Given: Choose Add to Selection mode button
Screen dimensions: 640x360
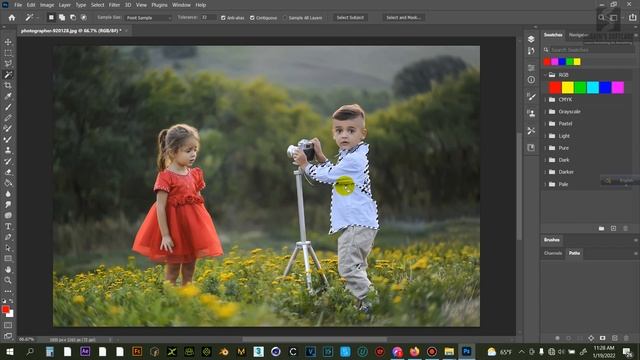Looking at the screenshot, I should point(62,18).
